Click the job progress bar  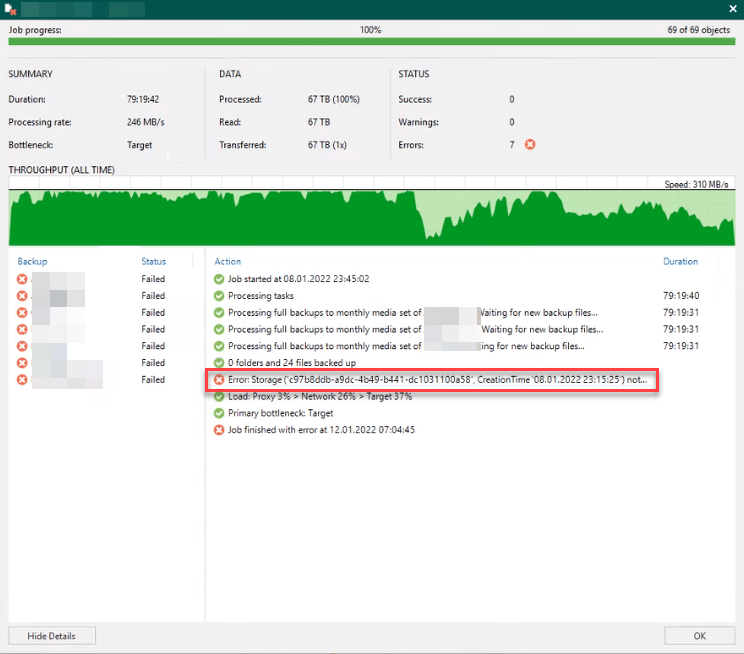[x=372, y=42]
